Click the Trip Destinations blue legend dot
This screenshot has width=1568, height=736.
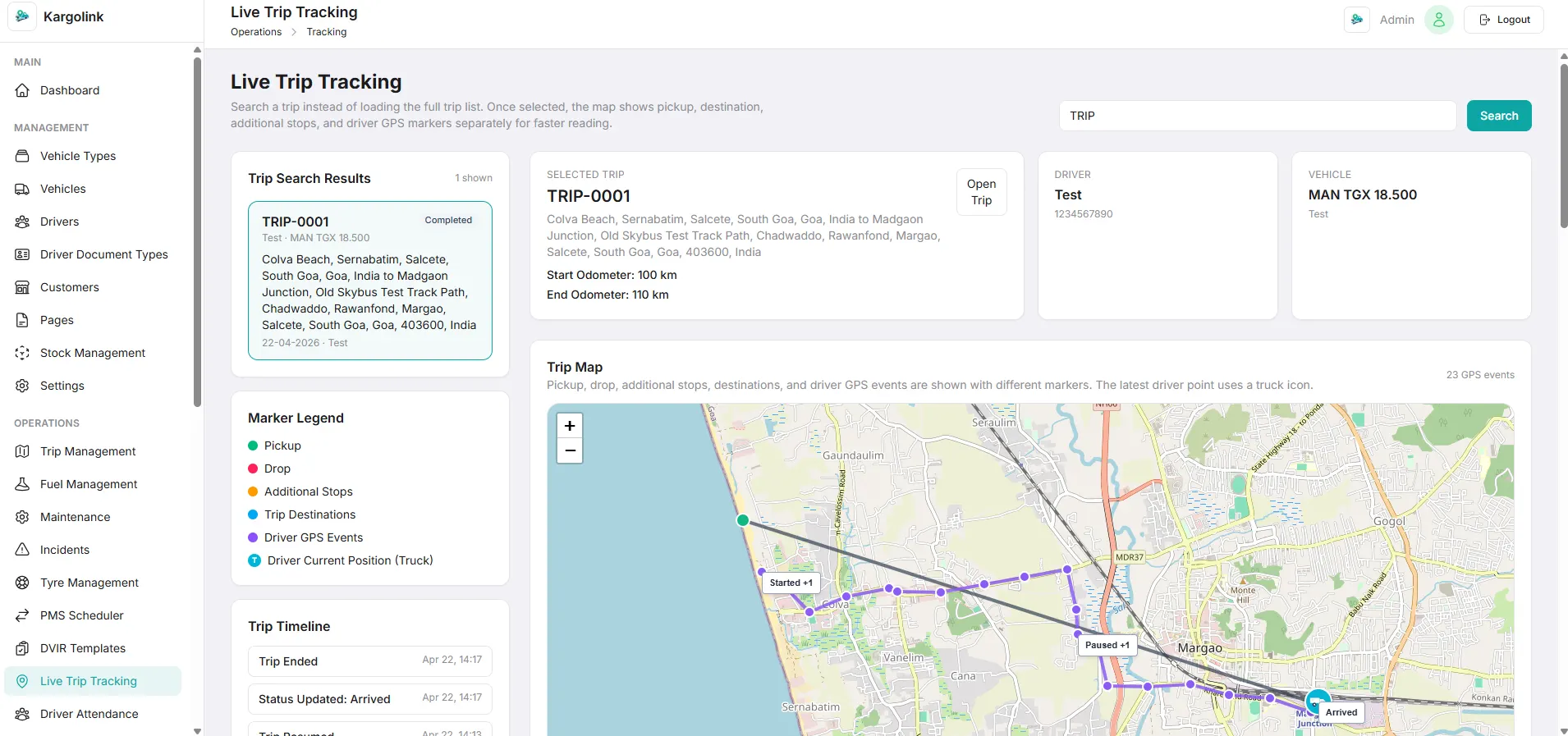pos(253,514)
